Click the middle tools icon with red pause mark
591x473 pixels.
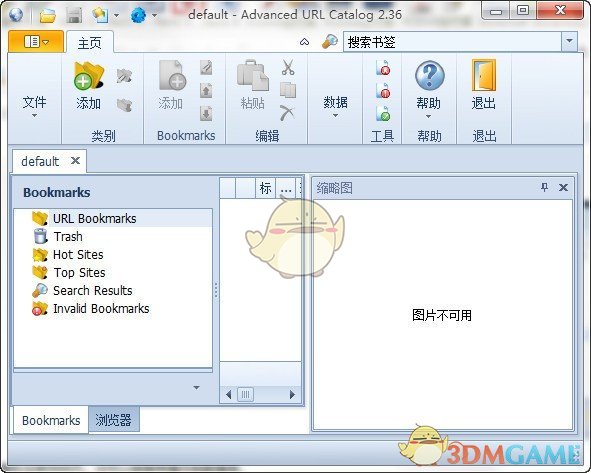[383, 90]
